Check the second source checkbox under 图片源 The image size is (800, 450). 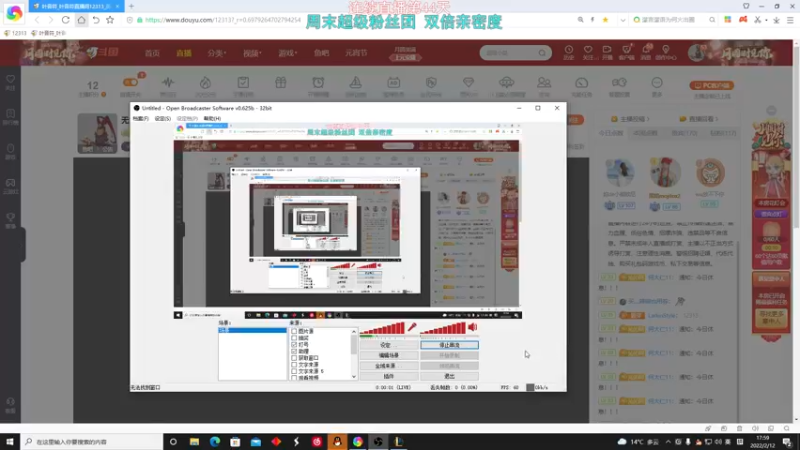tap(294, 338)
